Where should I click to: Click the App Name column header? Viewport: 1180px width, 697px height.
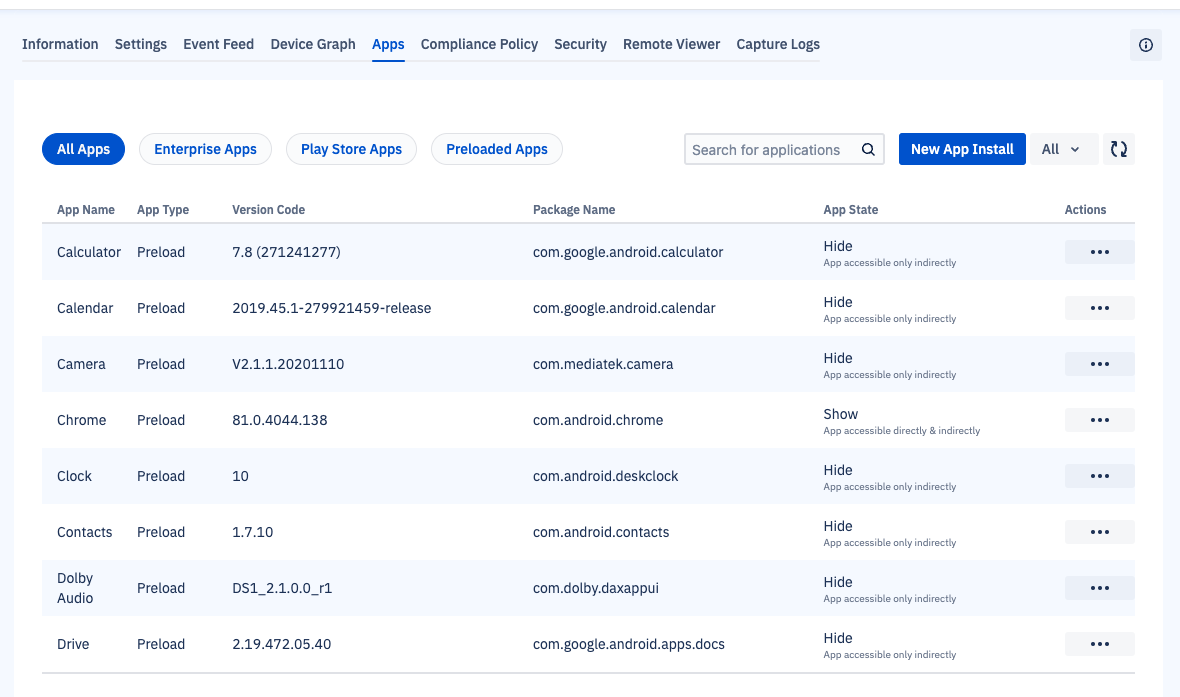[x=86, y=210]
